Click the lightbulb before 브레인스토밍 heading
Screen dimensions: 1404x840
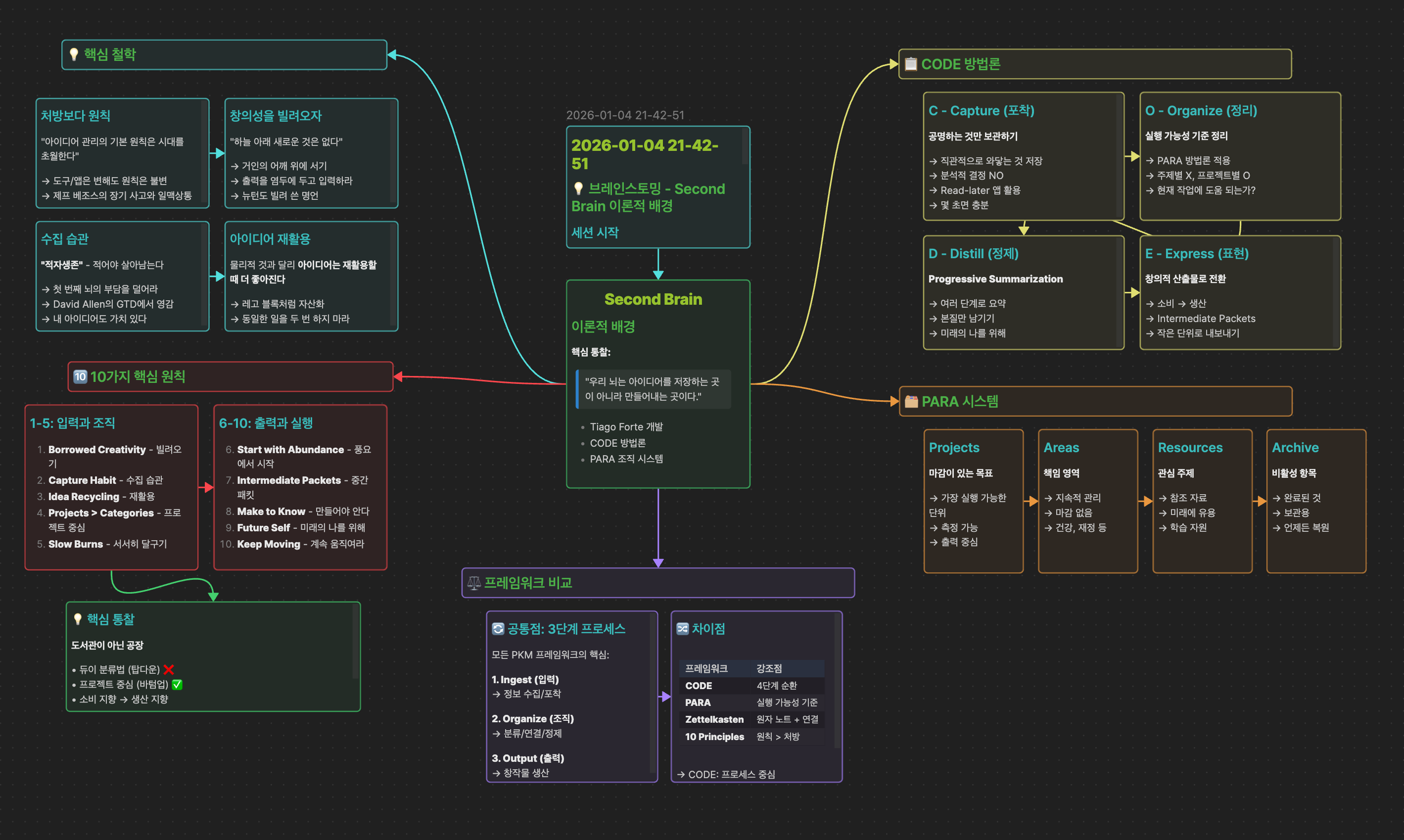[x=578, y=188]
